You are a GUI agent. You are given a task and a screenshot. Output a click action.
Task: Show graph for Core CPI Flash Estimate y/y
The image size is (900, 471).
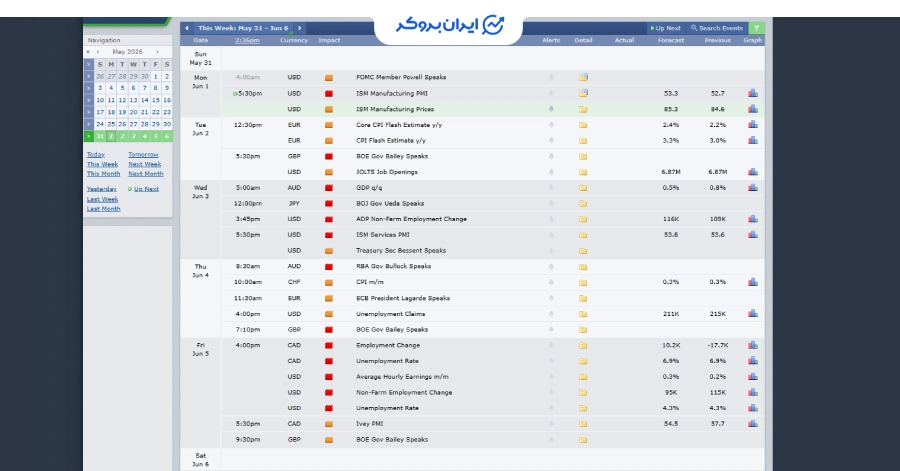point(752,124)
